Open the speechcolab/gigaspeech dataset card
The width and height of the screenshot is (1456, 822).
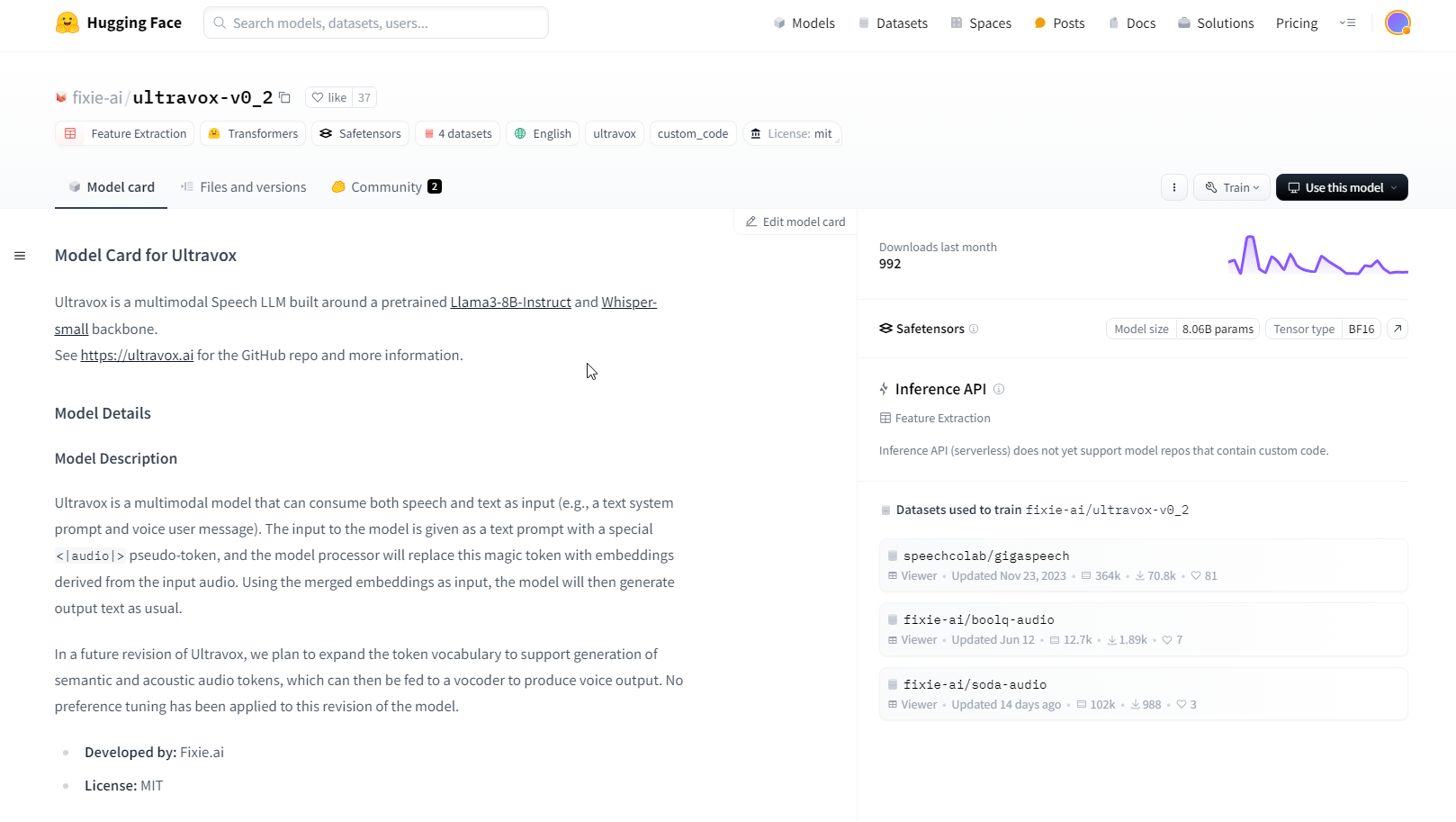[1144, 565]
